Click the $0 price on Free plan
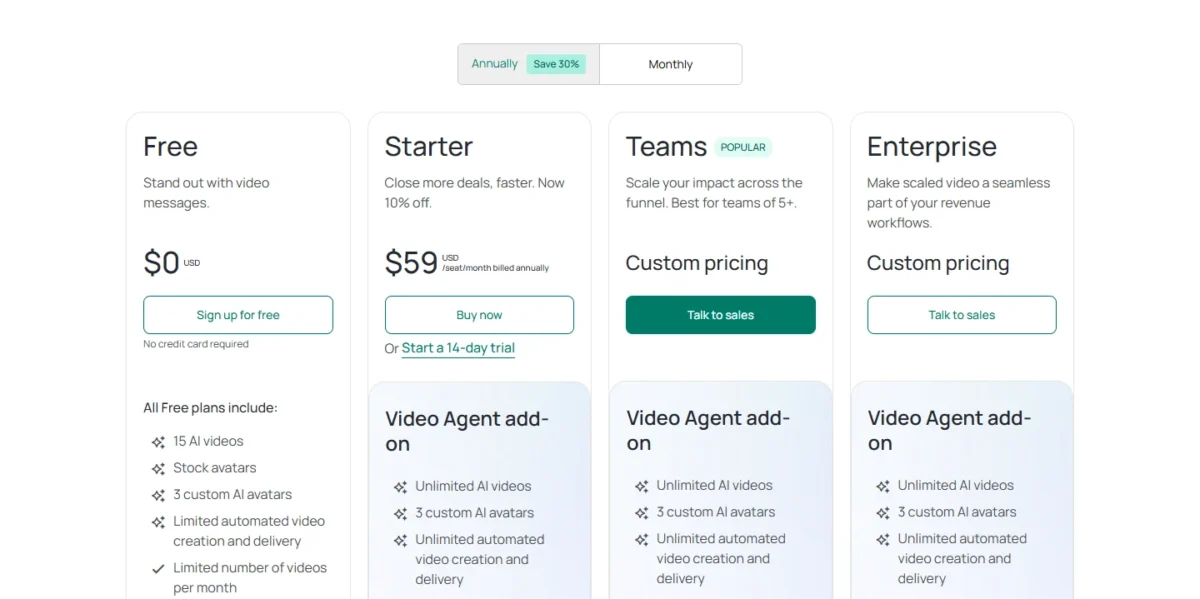1200x599 pixels. pos(162,263)
